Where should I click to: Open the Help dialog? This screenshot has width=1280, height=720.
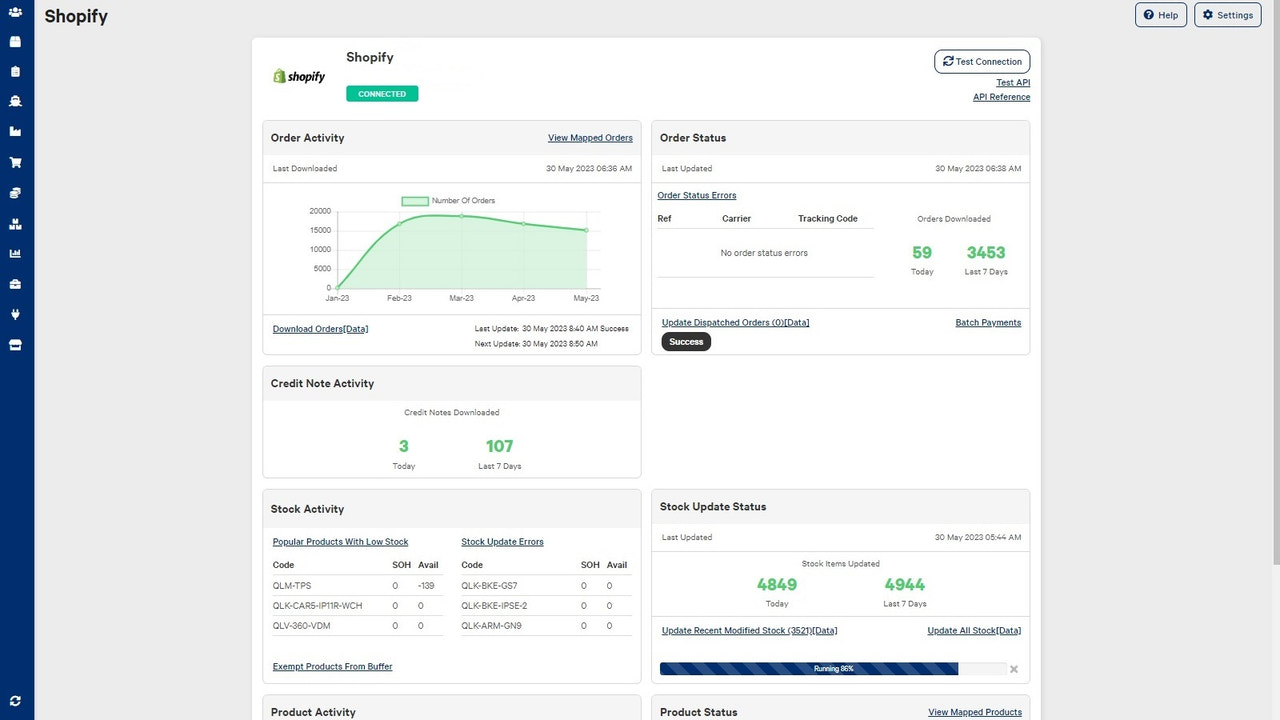coord(1160,14)
